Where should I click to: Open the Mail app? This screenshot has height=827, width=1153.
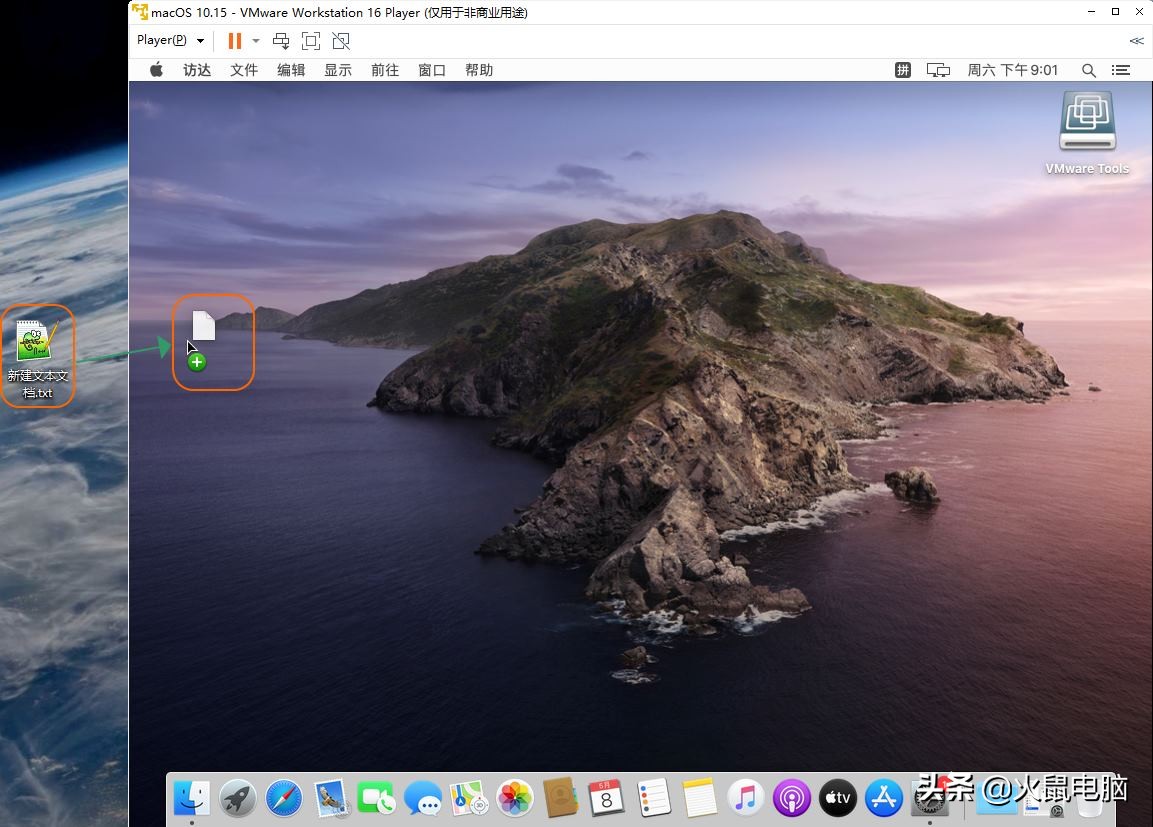pyautogui.click(x=329, y=798)
